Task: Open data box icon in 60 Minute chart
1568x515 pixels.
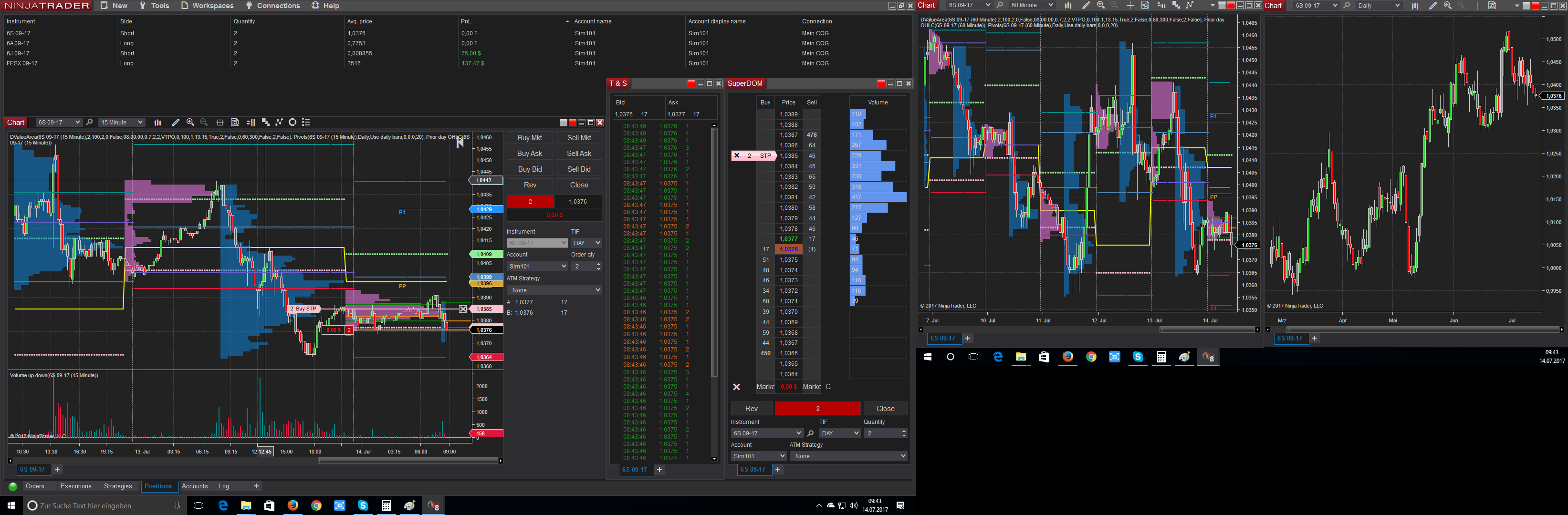Action: 1145,5
